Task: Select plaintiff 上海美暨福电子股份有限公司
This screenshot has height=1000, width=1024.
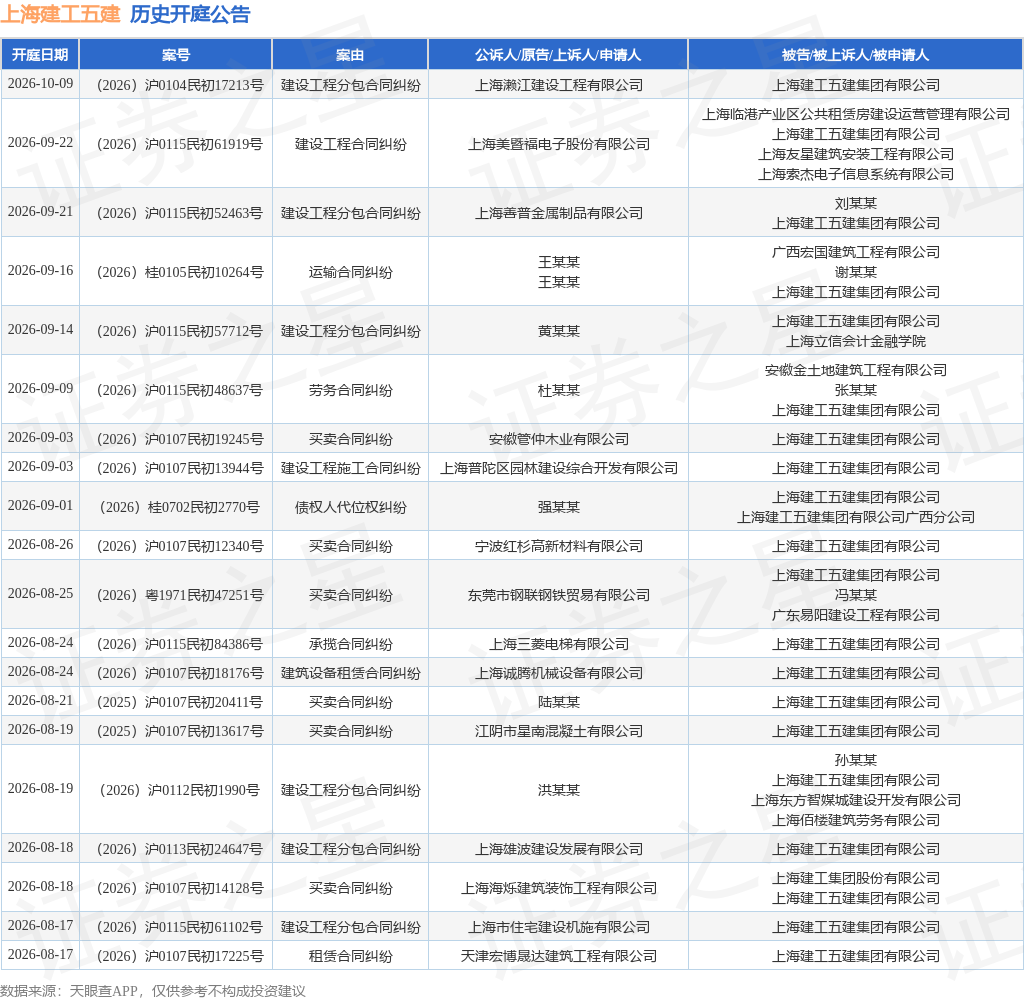Action: [x=558, y=144]
